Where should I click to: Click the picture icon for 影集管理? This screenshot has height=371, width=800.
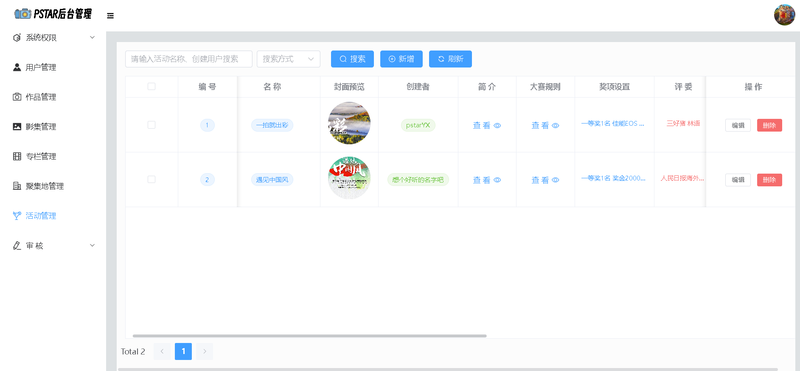(x=17, y=127)
